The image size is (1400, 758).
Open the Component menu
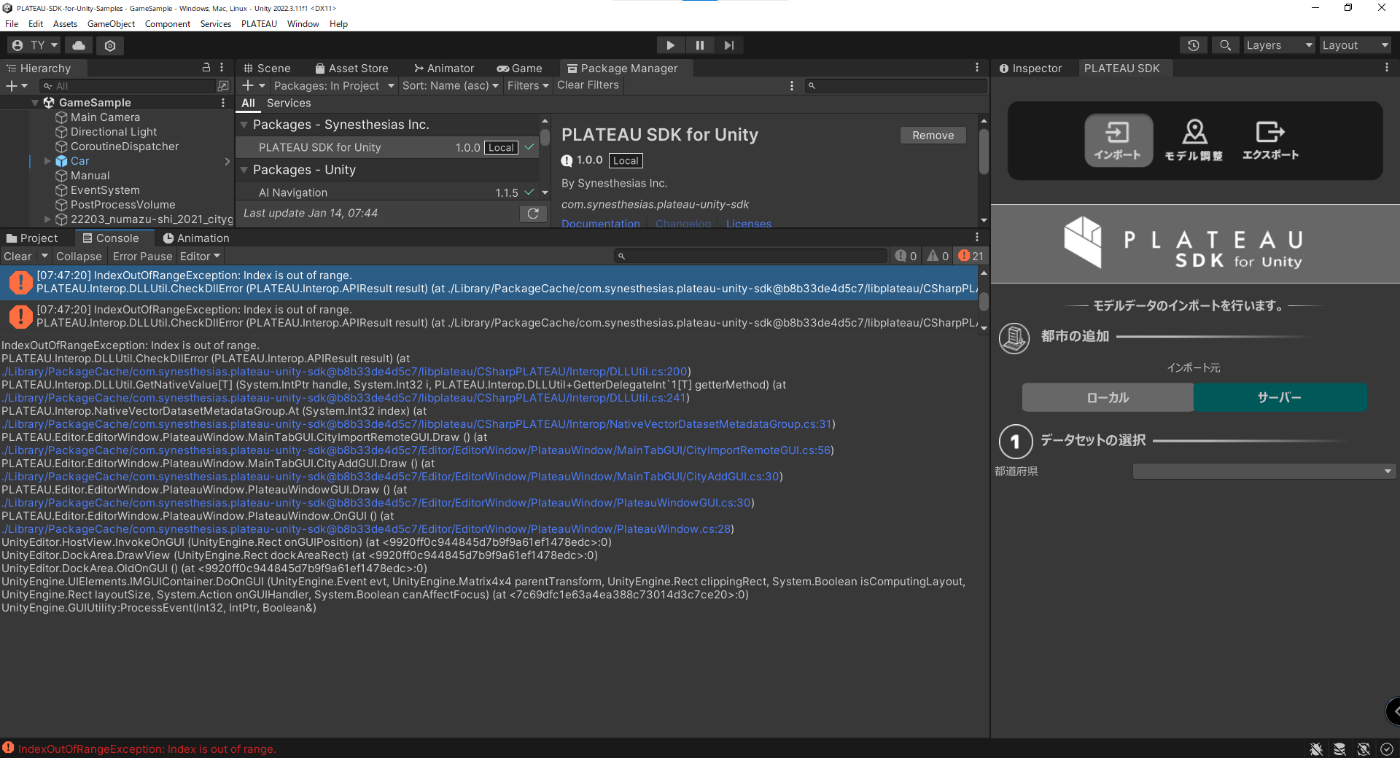[168, 23]
